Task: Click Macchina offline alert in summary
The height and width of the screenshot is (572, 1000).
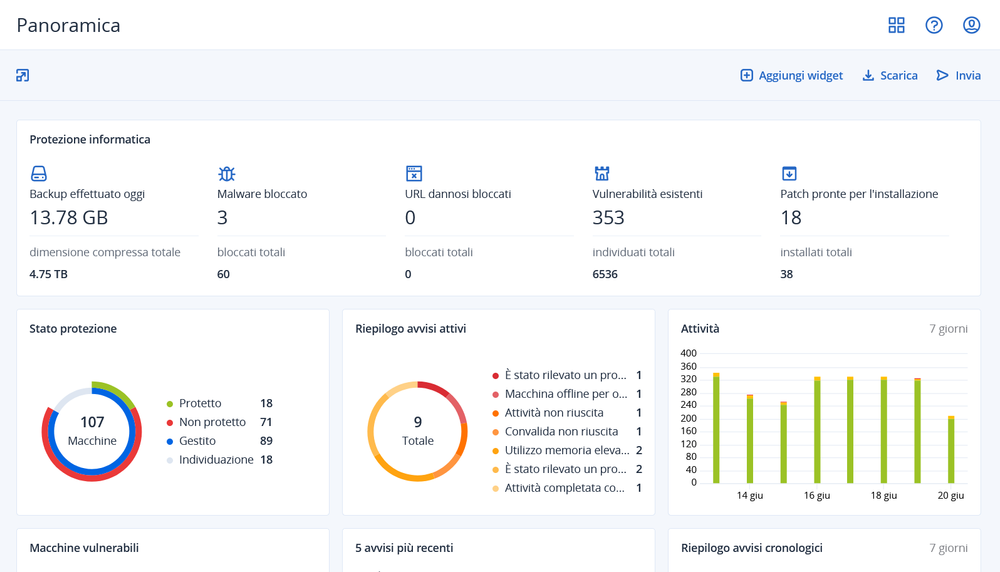Action: (565, 394)
